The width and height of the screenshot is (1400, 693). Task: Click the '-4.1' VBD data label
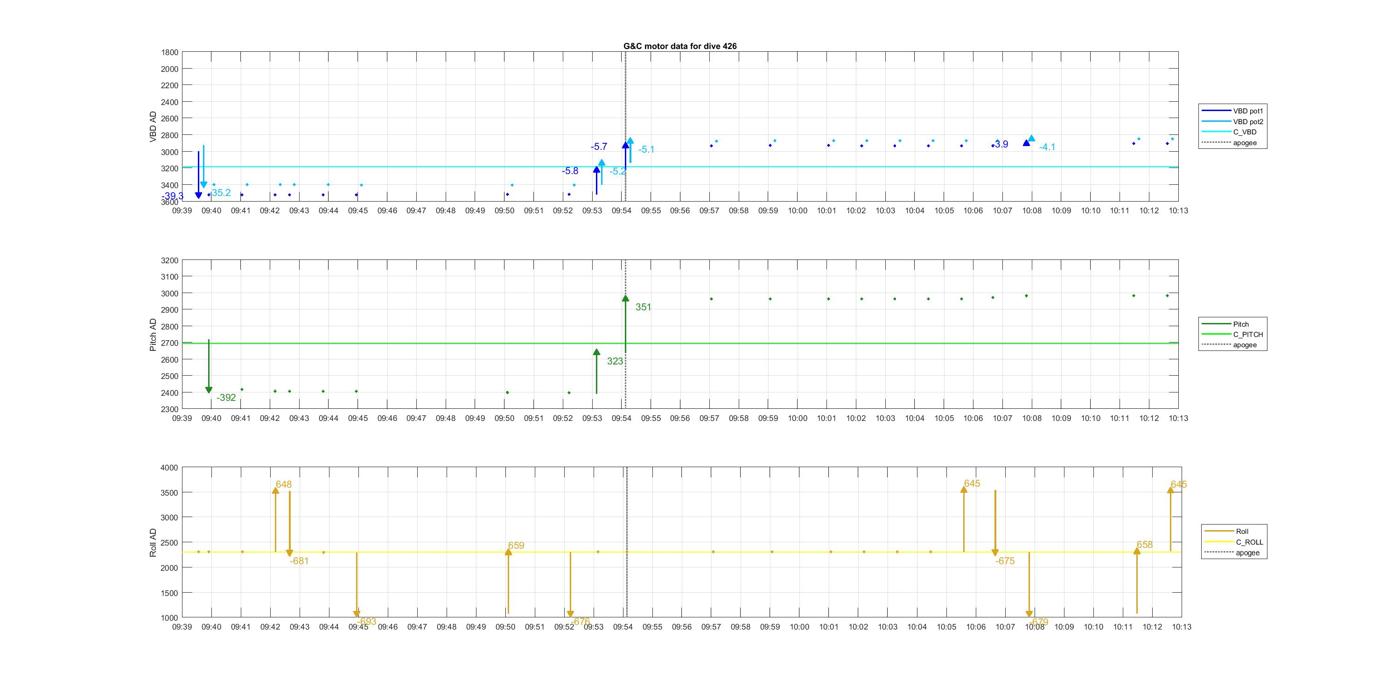[x=1047, y=147]
